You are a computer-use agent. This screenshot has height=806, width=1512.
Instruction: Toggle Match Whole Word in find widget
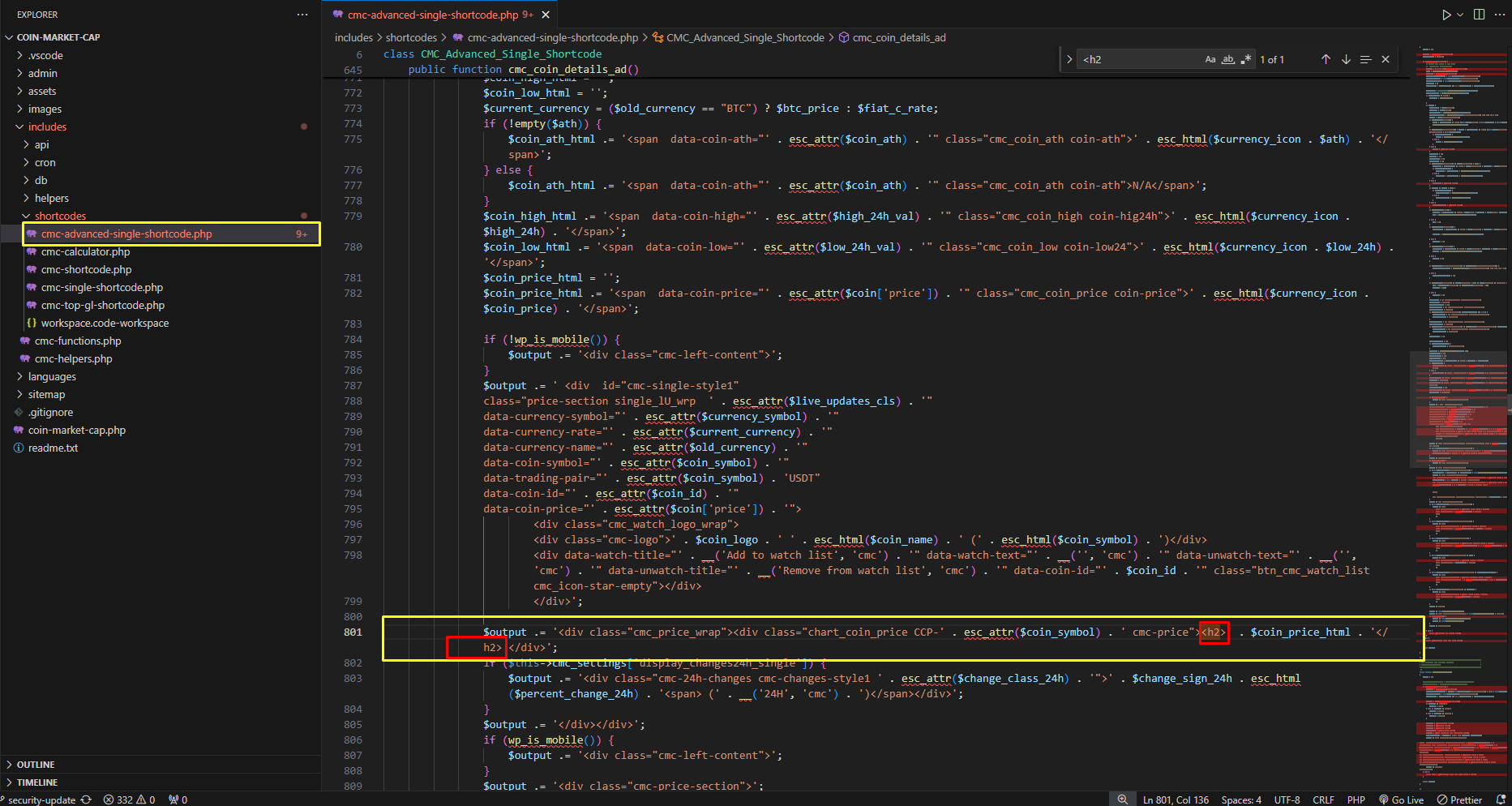tap(1228, 59)
